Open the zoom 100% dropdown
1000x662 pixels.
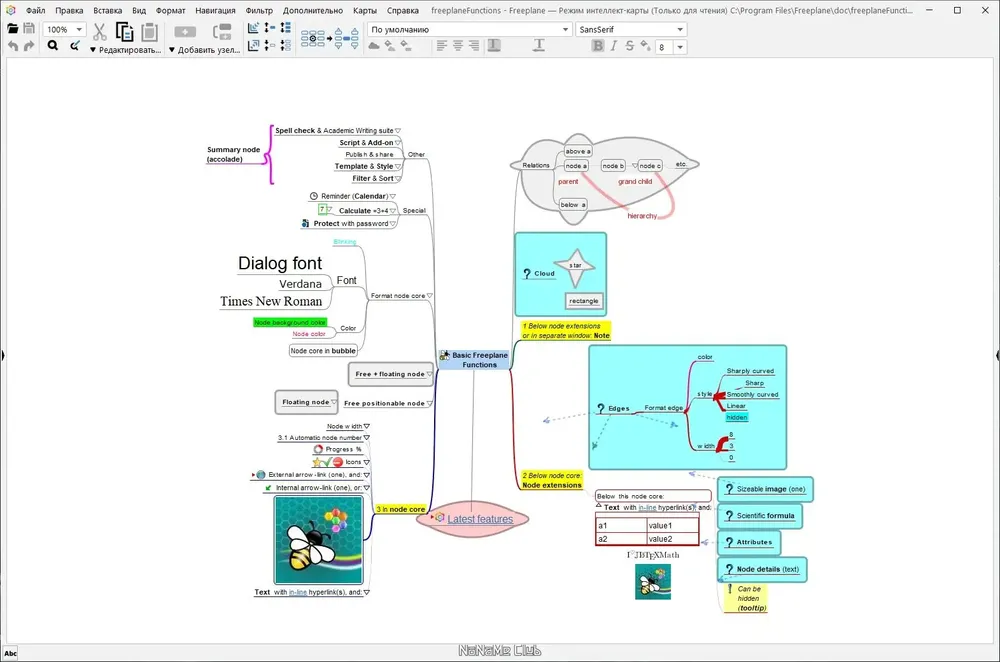pyautogui.click(x=64, y=29)
